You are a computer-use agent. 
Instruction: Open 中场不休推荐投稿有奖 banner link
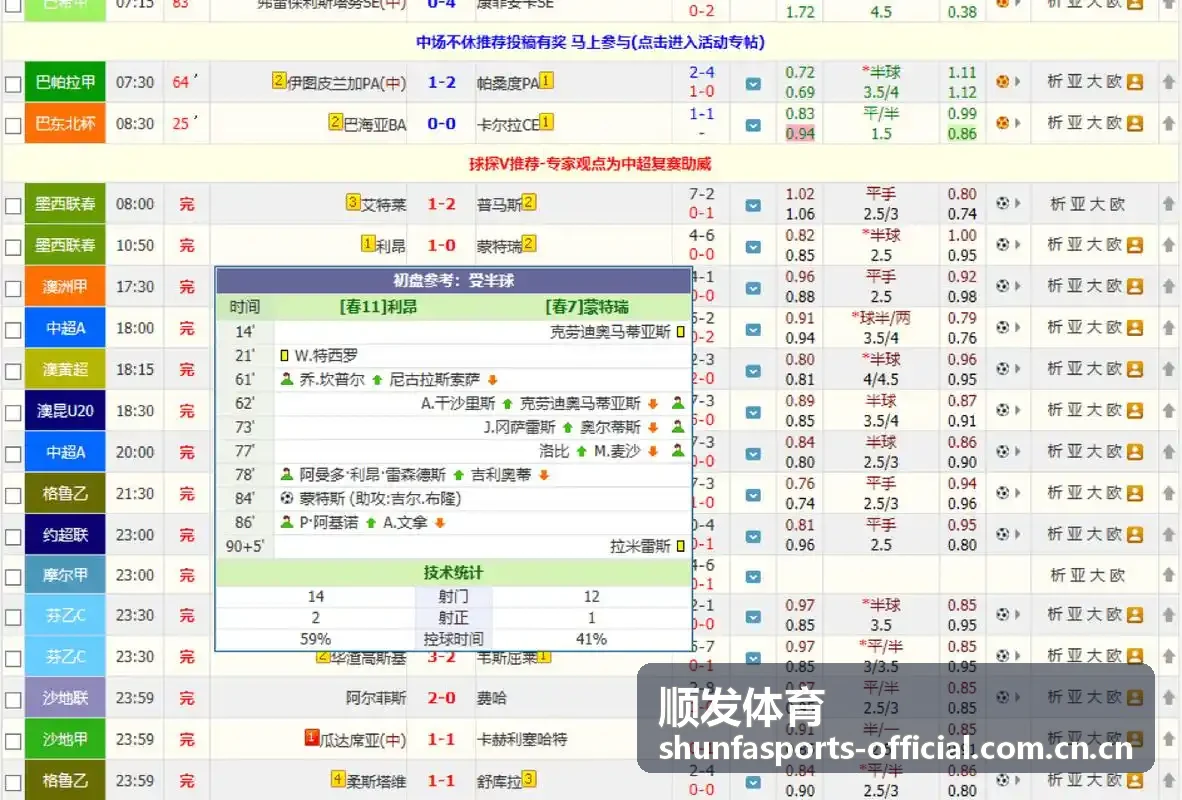tap(590, 42)
